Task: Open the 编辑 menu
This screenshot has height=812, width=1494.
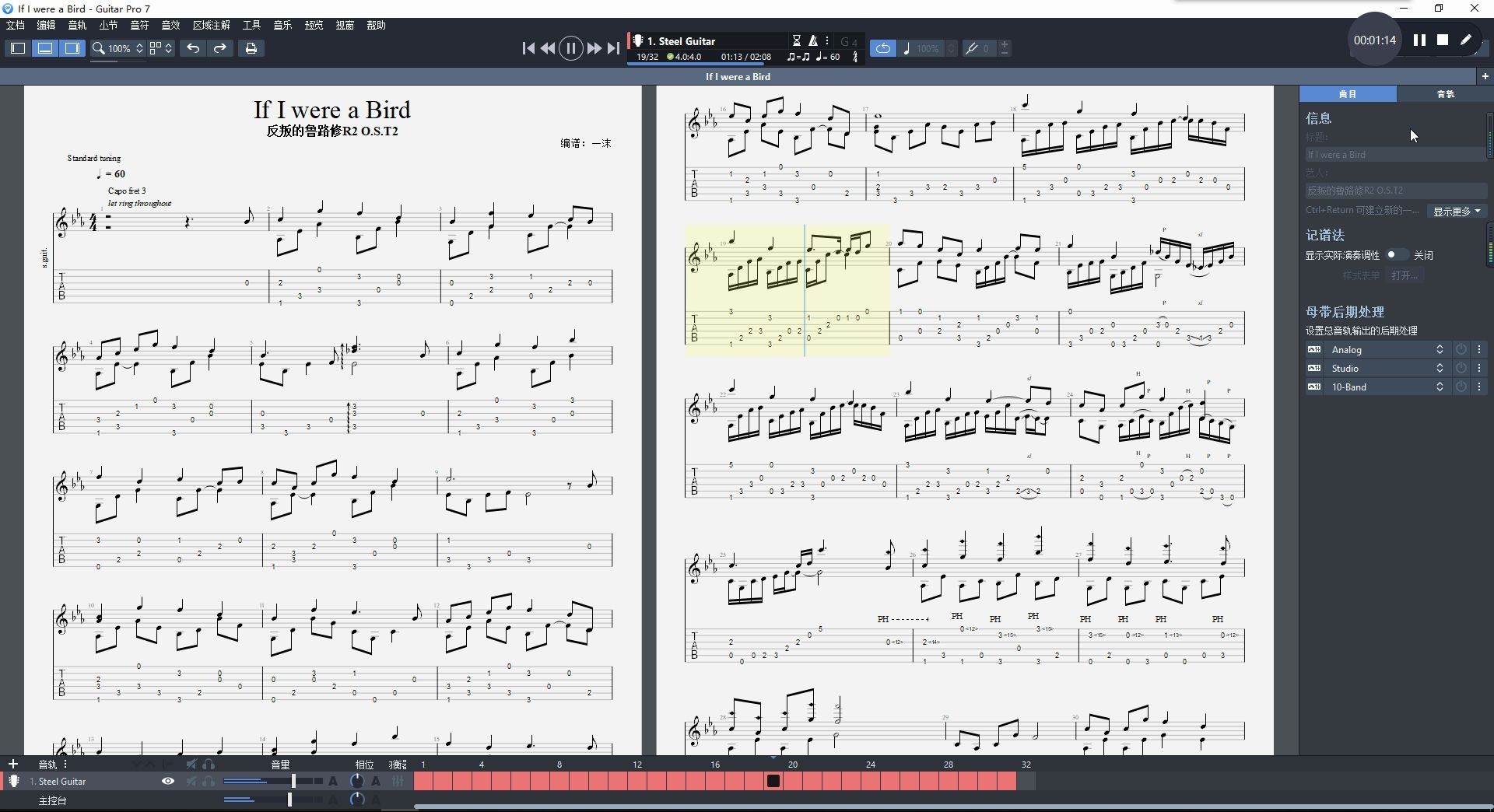Action: point(46,25)
